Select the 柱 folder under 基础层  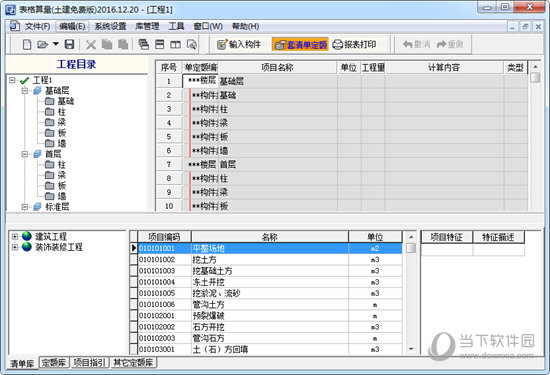pyautogui.click(x=55, y=112)
